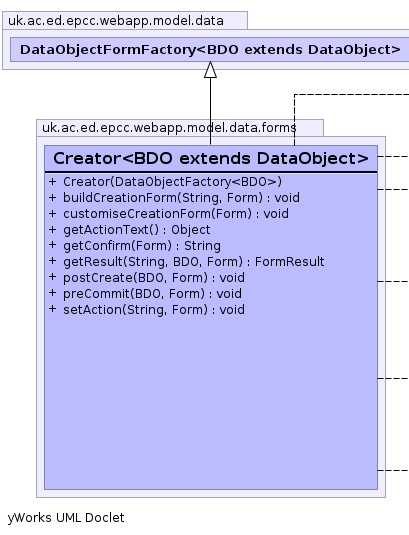
Task: Click the inheritance arrow triangle head
Action: (210, 70)
